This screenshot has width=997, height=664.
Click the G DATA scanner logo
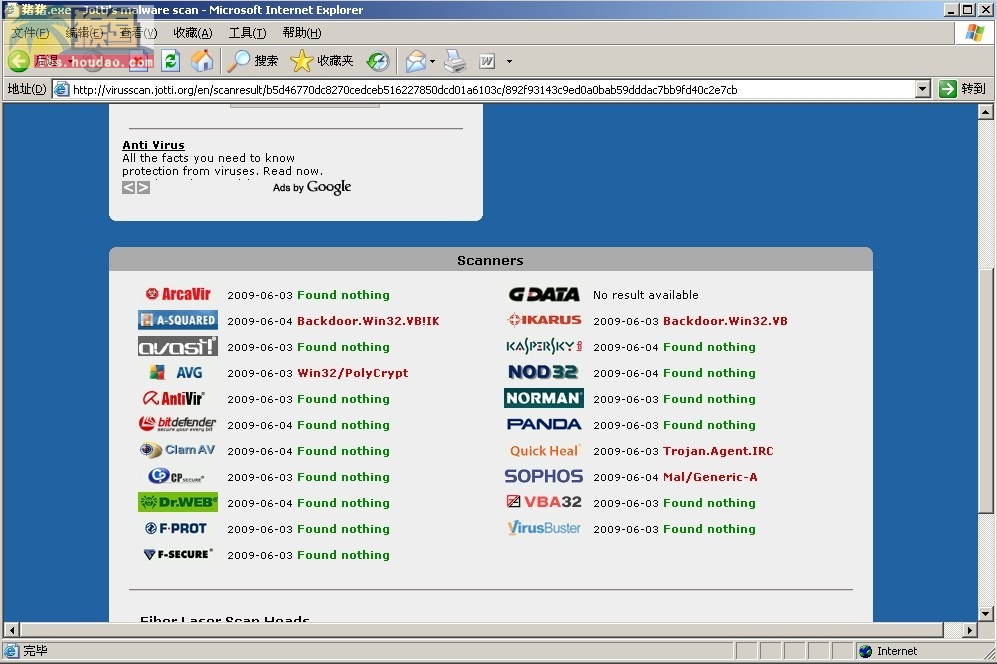544,294
